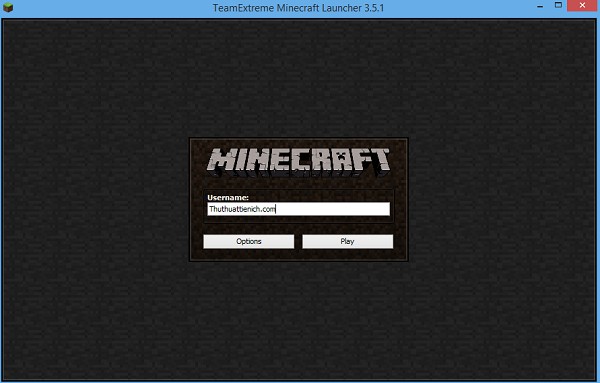Start the game with the Play button
Image resolution: width=600 pixels, height=383 pixels.
click(x=347, y=241)
